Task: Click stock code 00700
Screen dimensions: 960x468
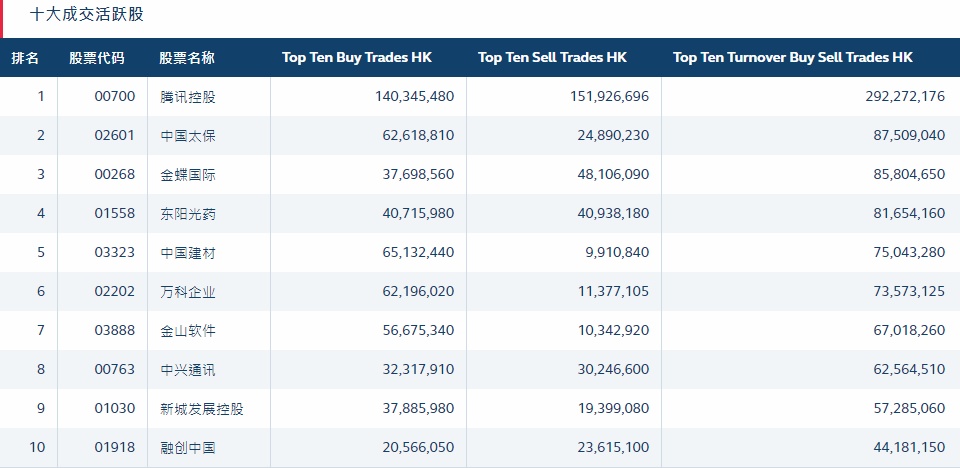Action: [113, 97]
